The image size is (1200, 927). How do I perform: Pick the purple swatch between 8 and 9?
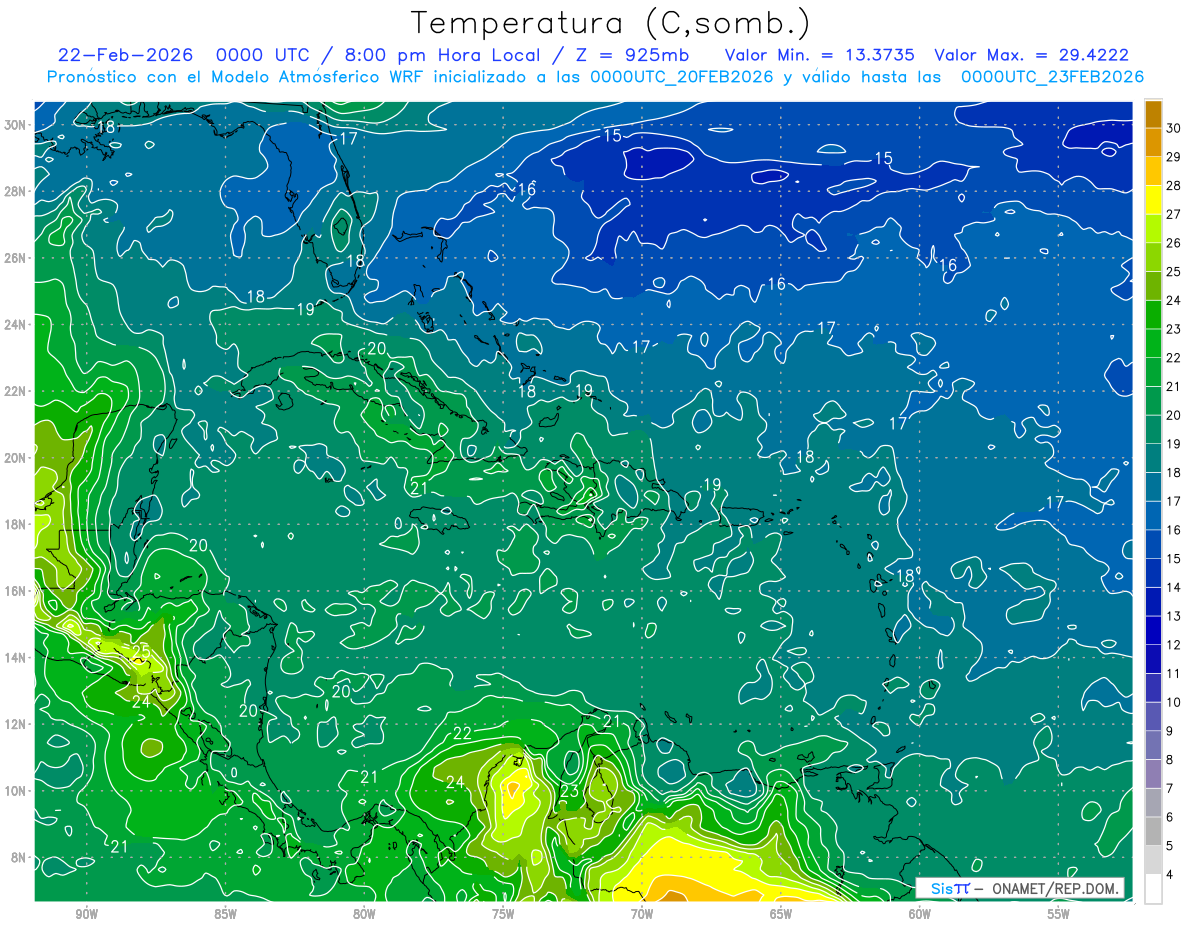click(1153, 746)
